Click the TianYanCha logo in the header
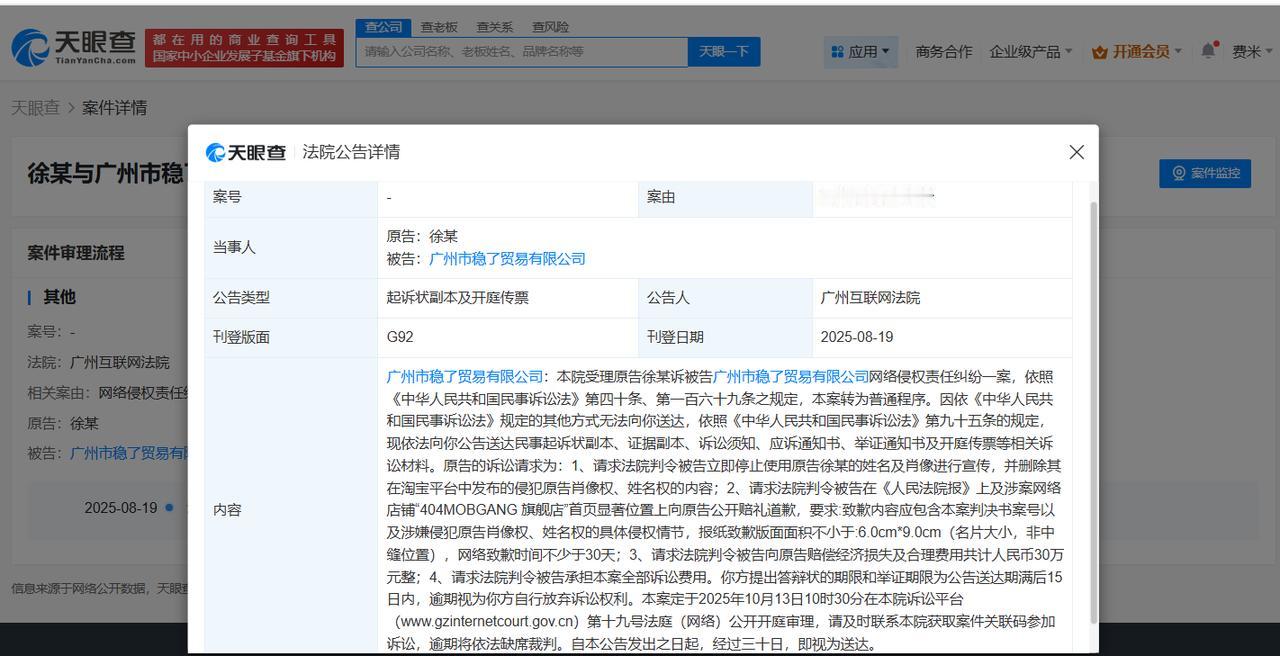 coord(74,47)
